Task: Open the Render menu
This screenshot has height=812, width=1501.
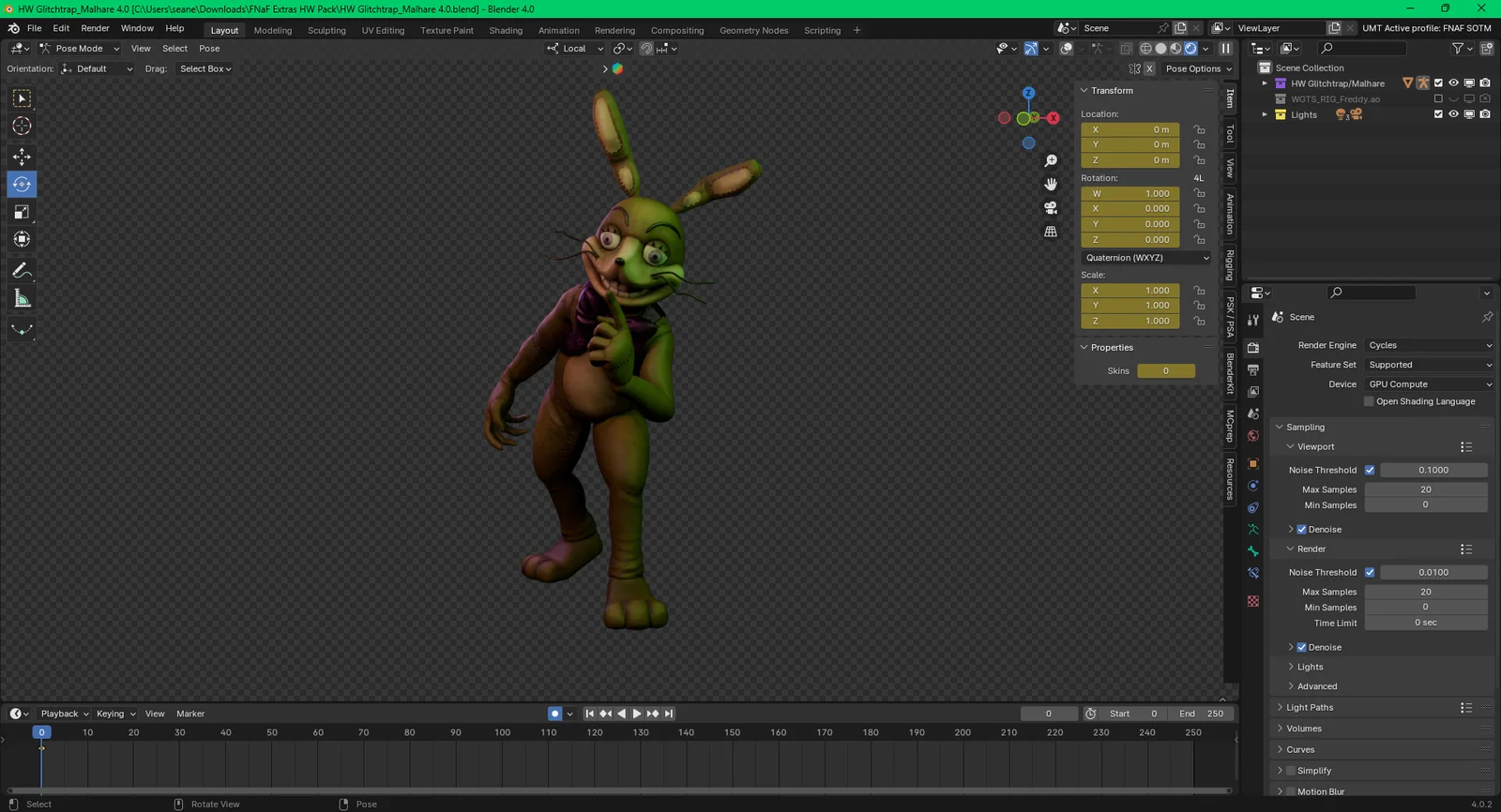Action: 95,28
